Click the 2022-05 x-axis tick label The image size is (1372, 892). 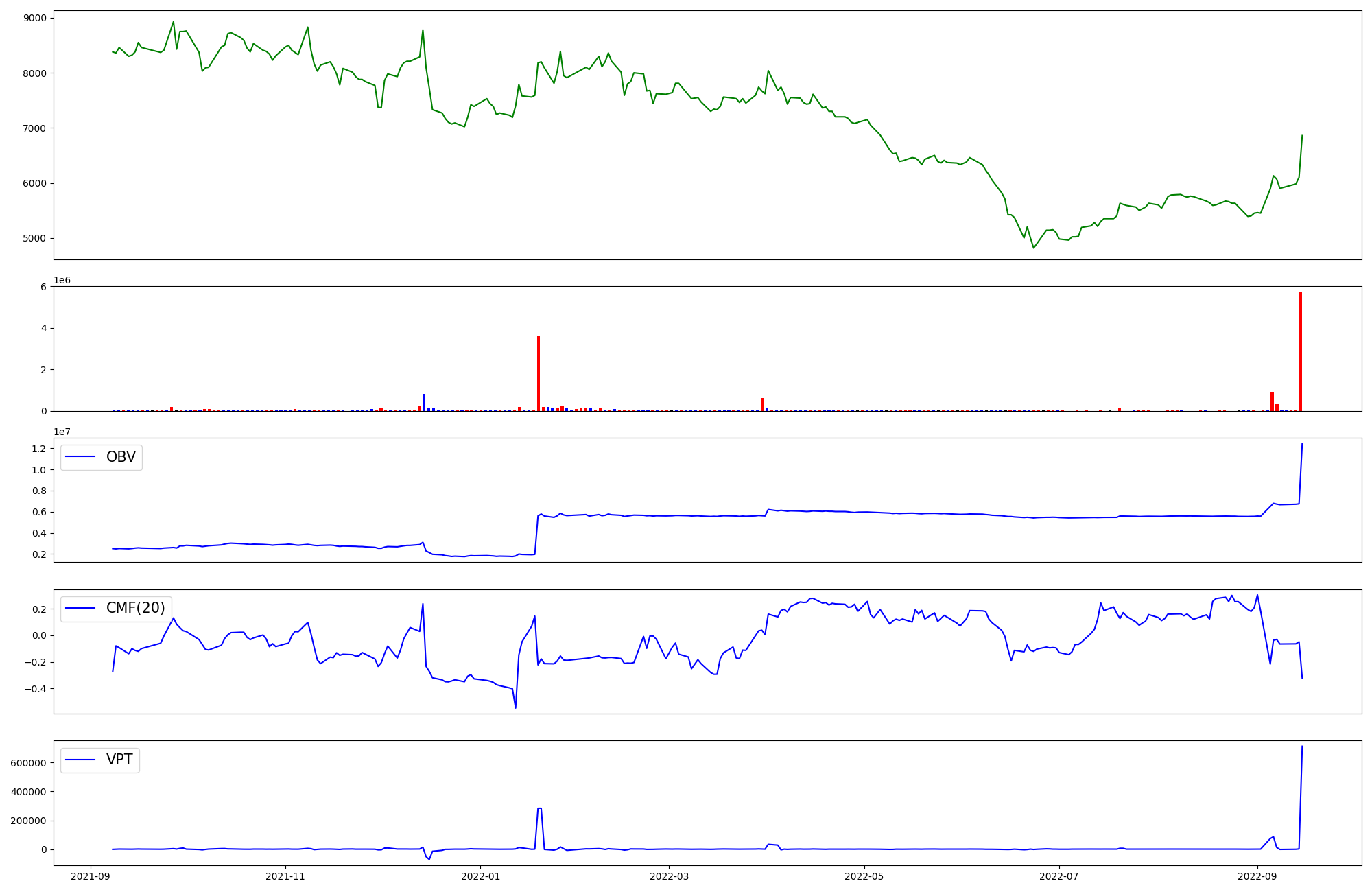coord(864,876)
